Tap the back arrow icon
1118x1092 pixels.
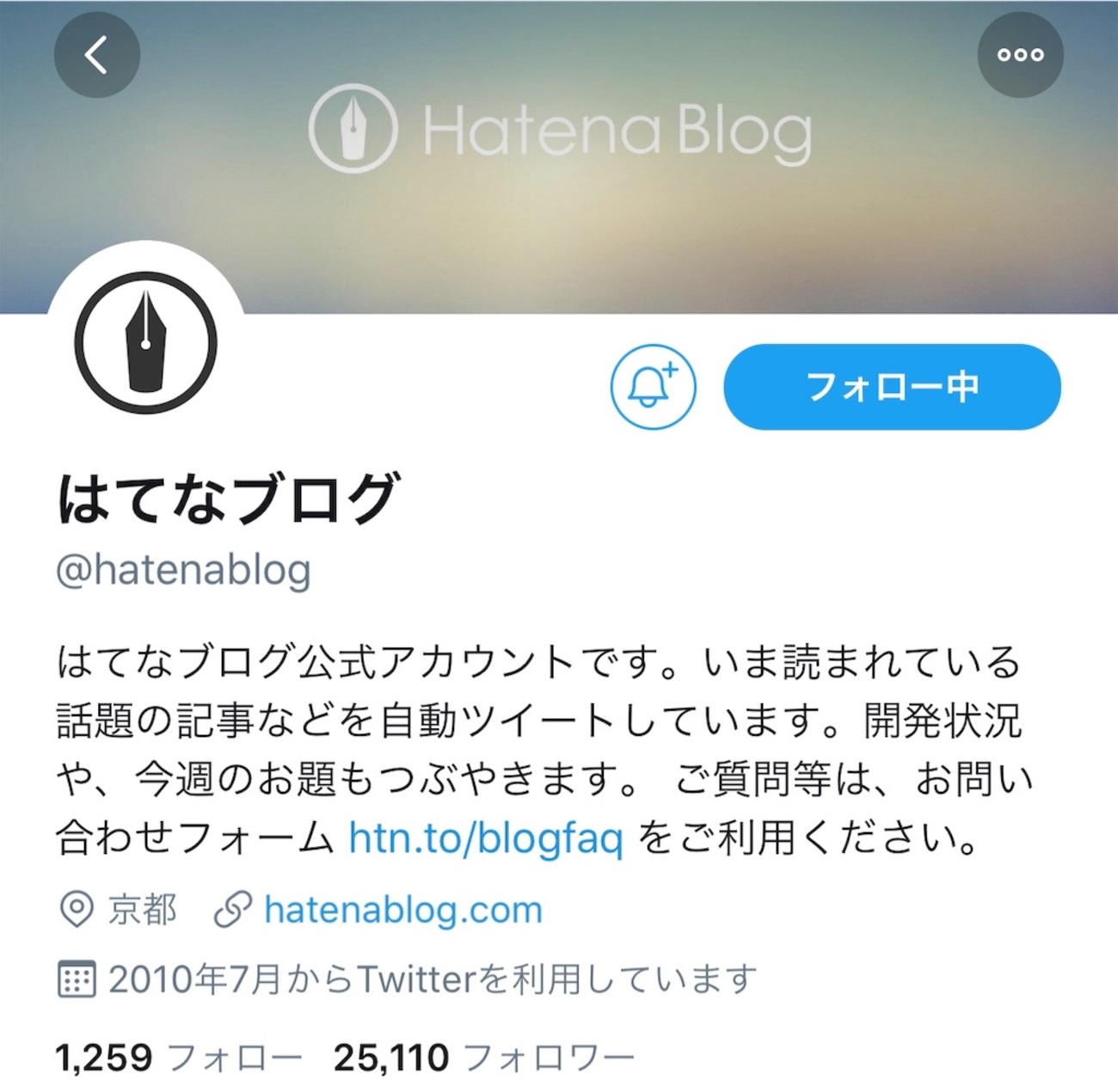tap(96, 55)
